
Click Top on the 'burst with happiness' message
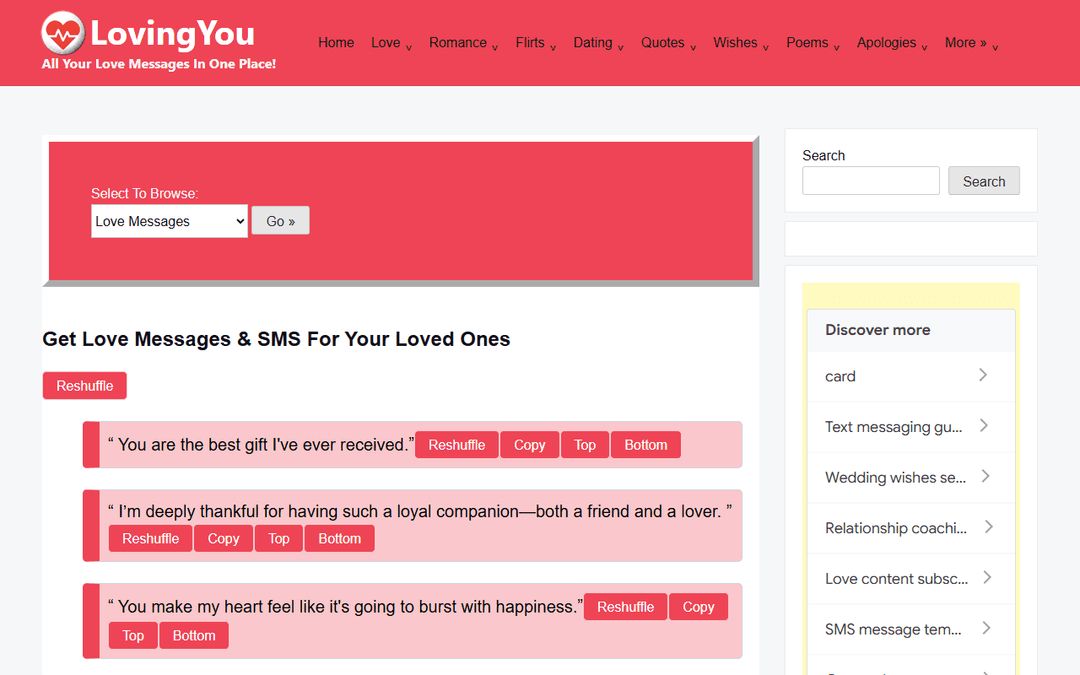(x=133, y=636)
